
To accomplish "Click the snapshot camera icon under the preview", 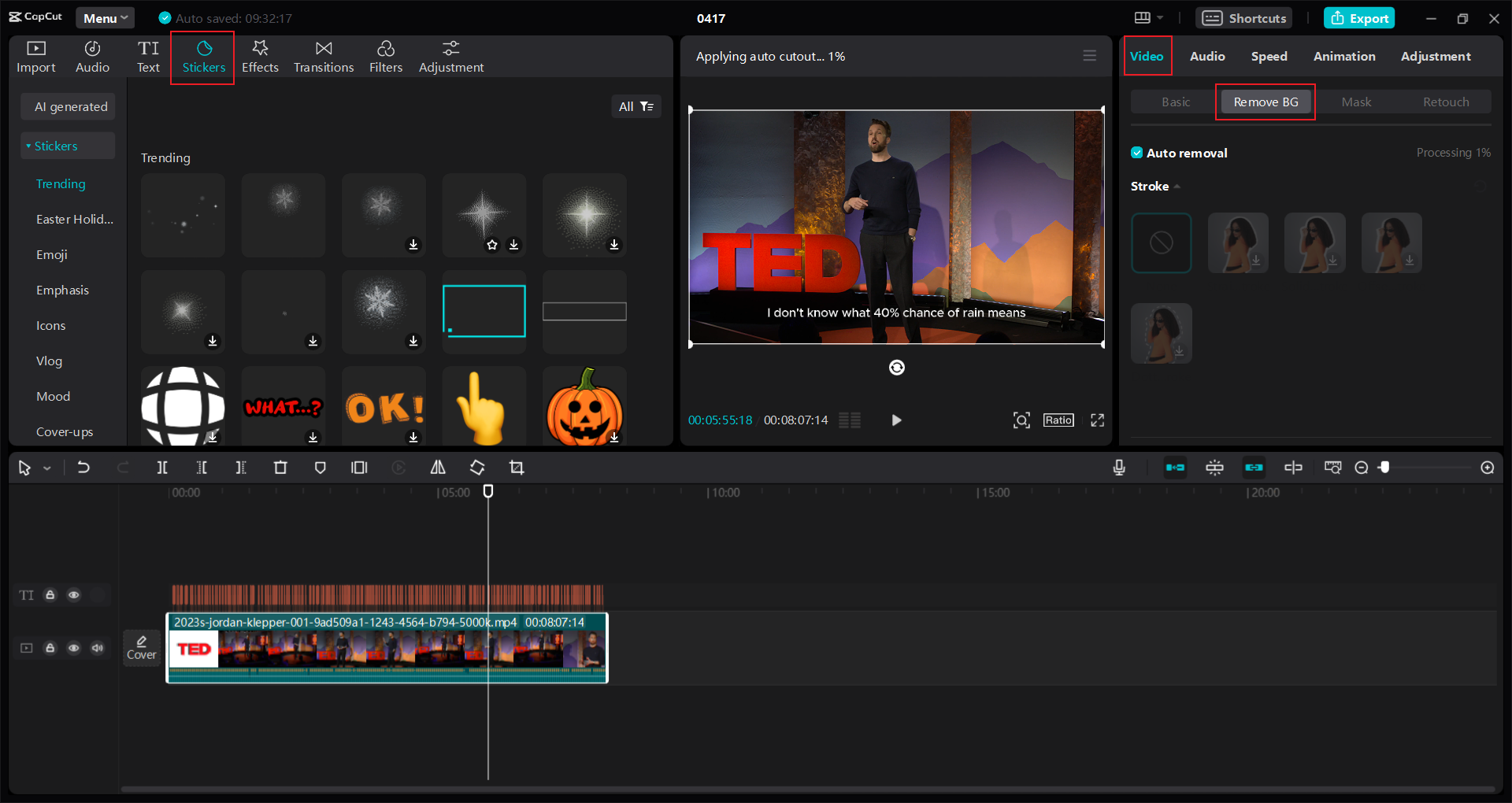I will [x=1021, y=420].
